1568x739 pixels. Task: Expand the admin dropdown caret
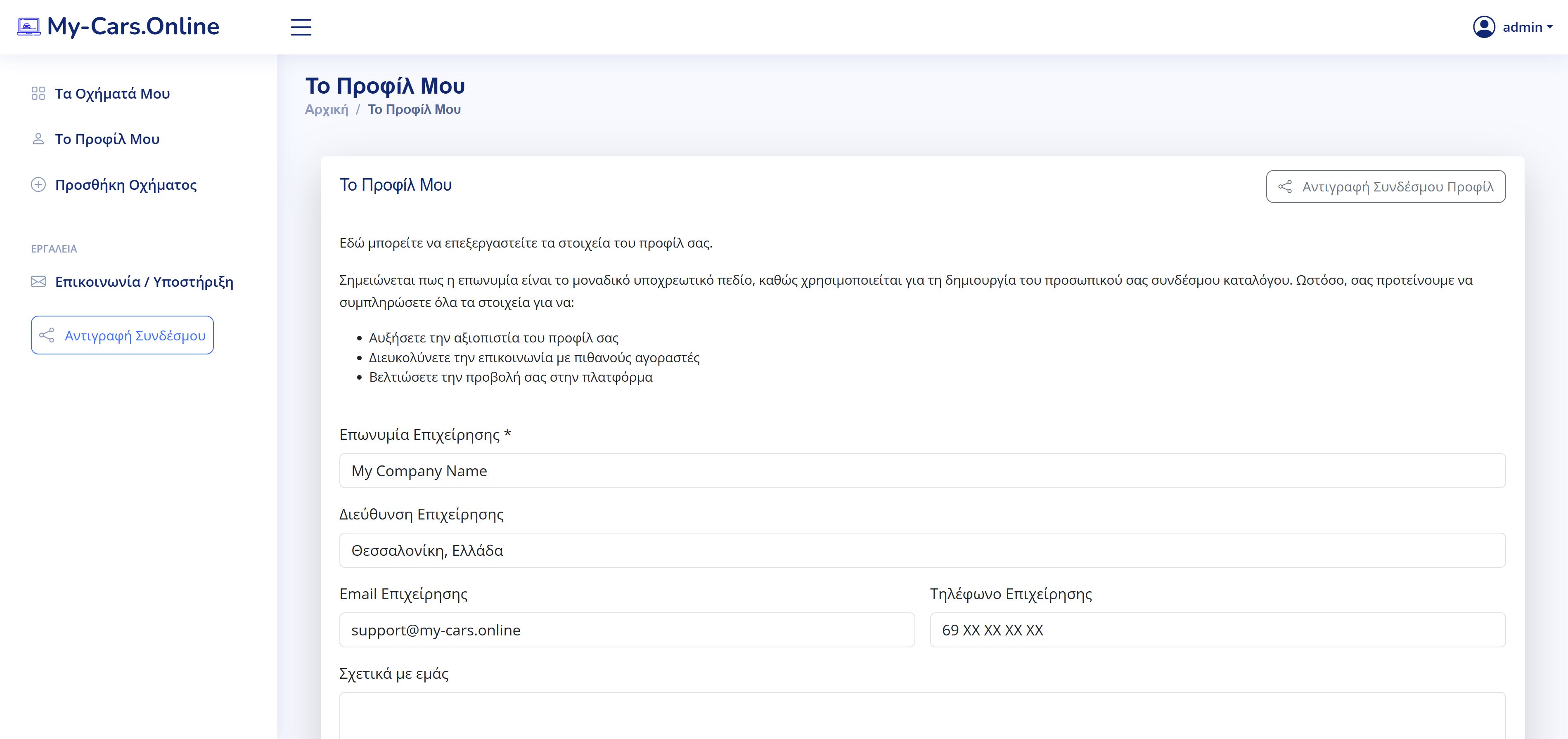[x=1550, y=27]
